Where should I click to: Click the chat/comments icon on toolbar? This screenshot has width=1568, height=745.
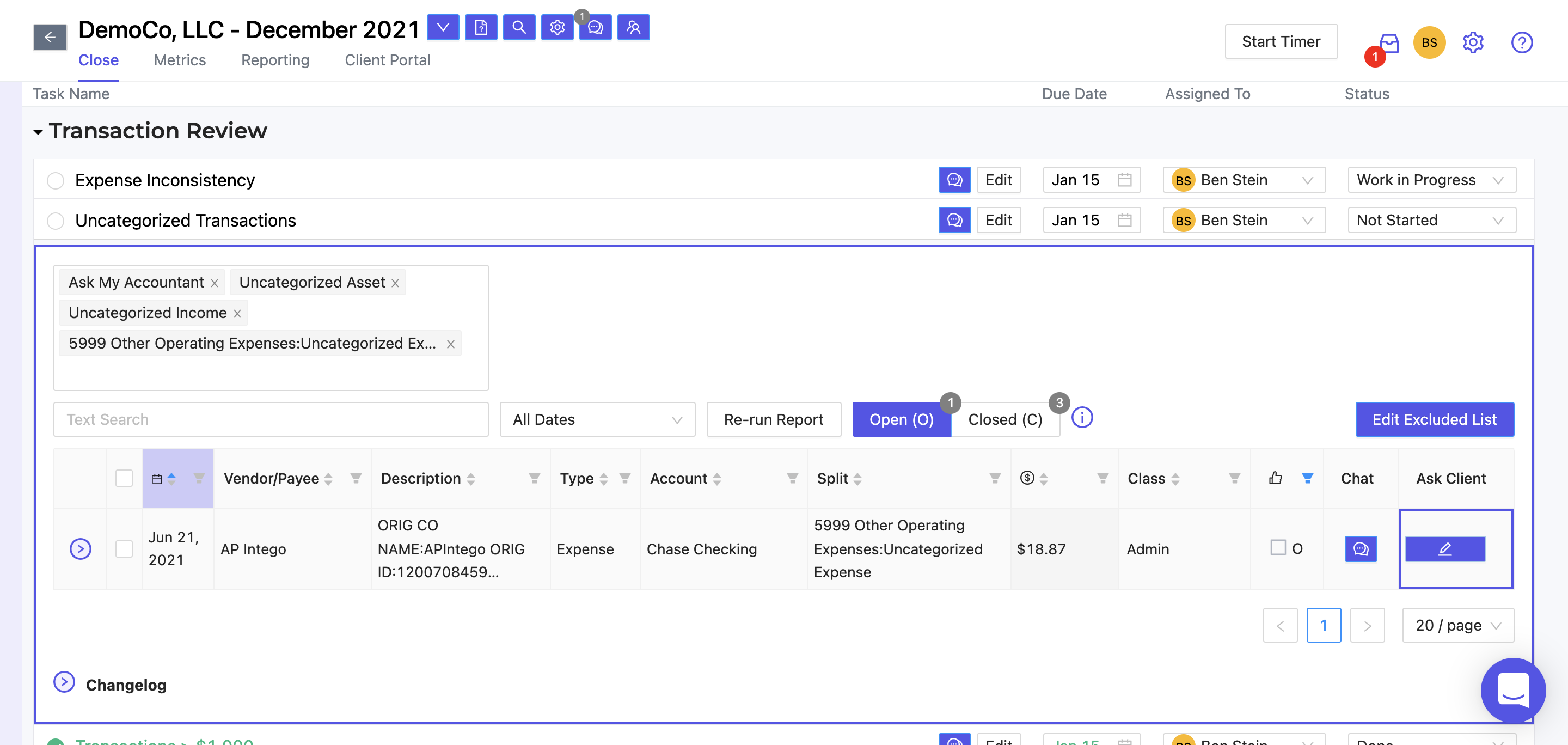point(596,27)
